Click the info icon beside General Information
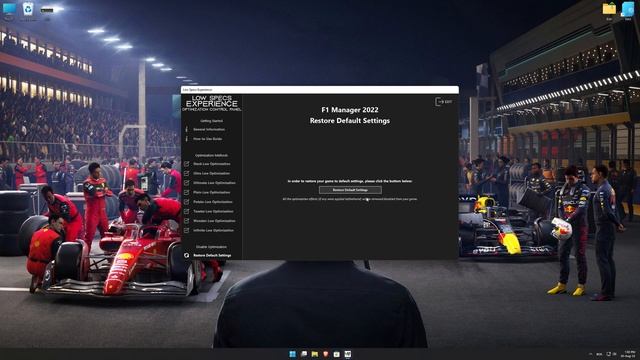The image size is (640, 360). [187, 129]
